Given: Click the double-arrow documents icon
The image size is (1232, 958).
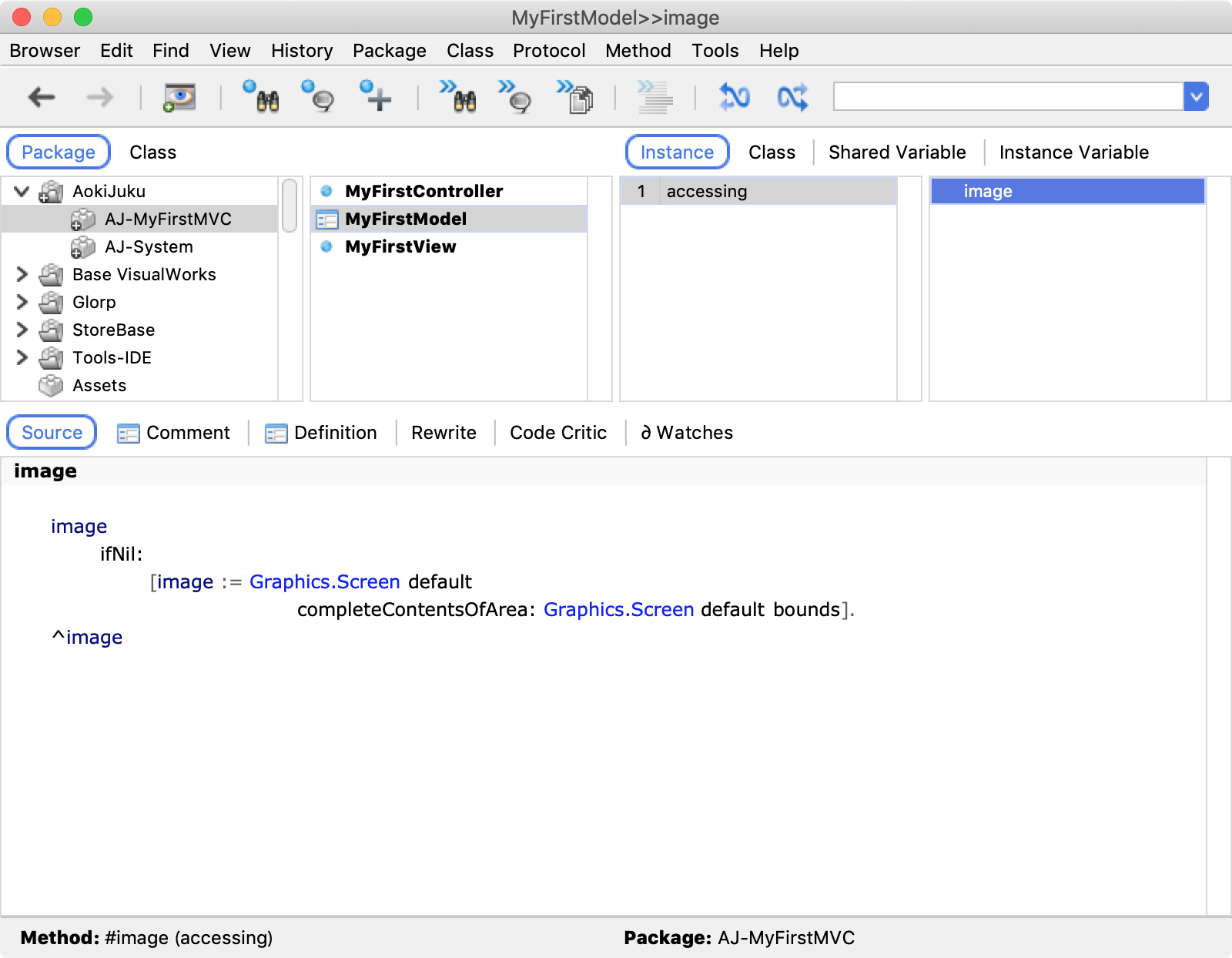Looking at the screenshot, I should pyautogui.click(x=575, y=97).
